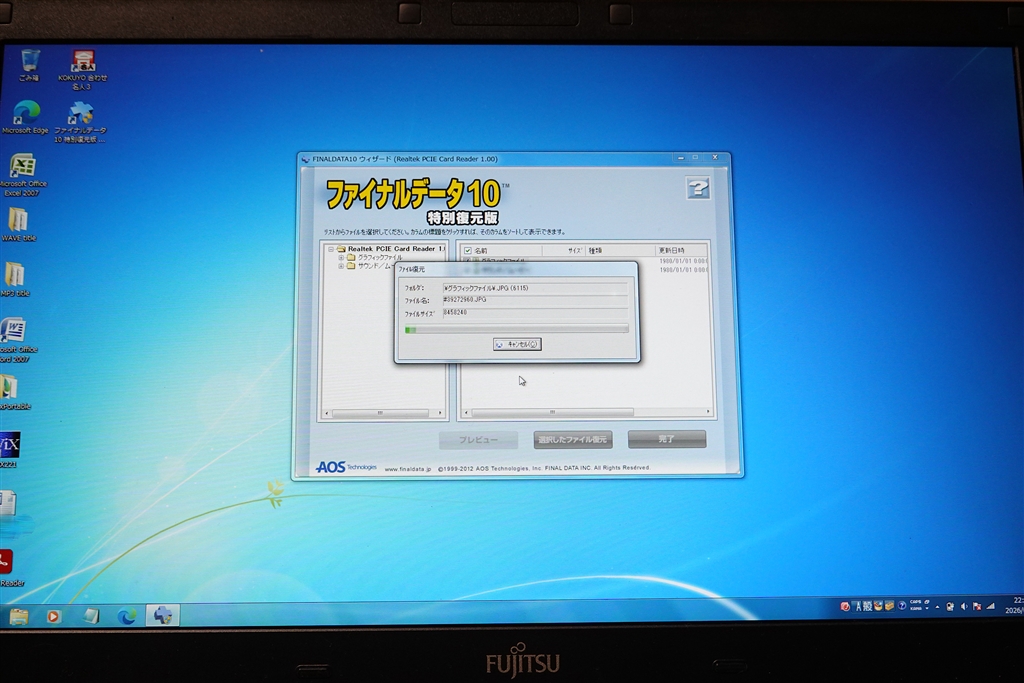The image size is (1024, 683).
Task: Show hidden tray icons arrow
Action: pyautogui.click(x=937, y=607)
